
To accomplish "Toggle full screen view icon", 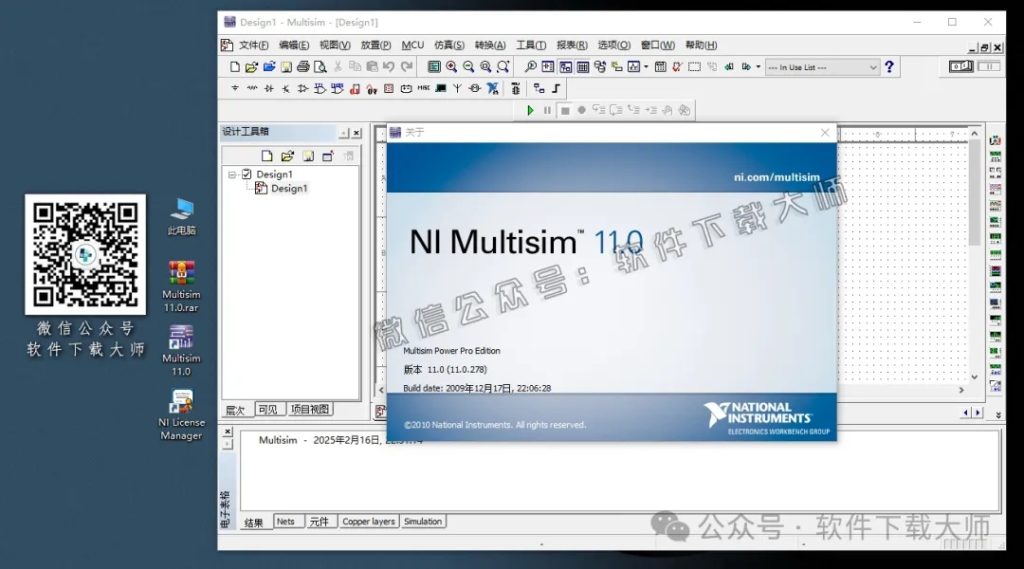I will pyautogui.click(x=434, y=67).
